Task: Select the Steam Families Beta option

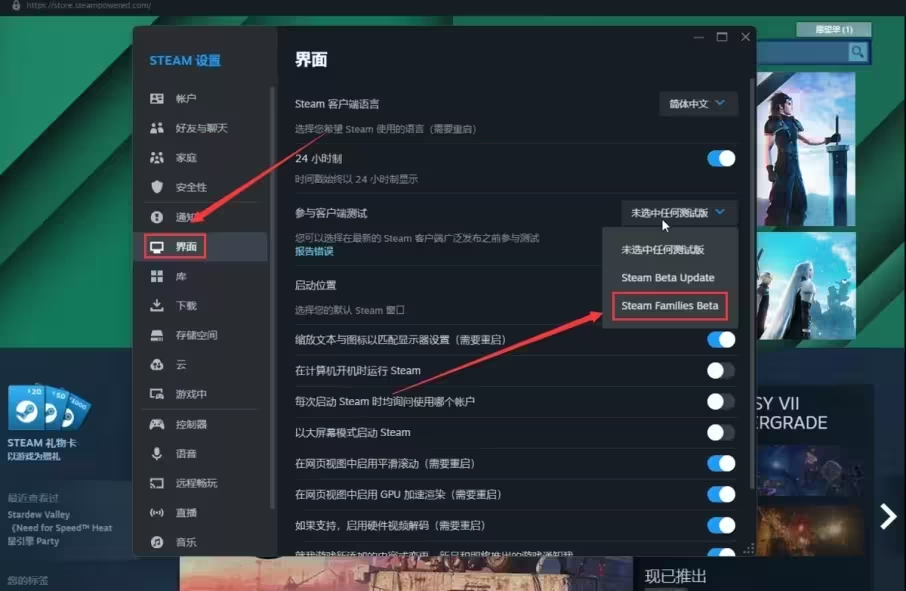Action: (670, 306)
